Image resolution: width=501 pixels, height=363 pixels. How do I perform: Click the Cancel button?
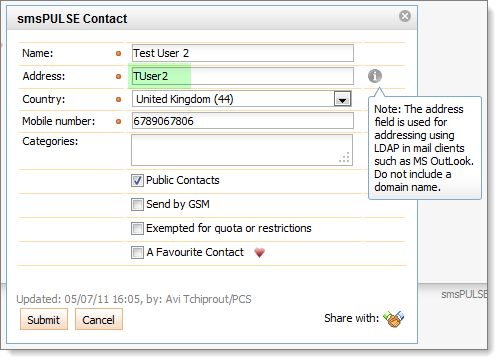[x=99, y=319]
